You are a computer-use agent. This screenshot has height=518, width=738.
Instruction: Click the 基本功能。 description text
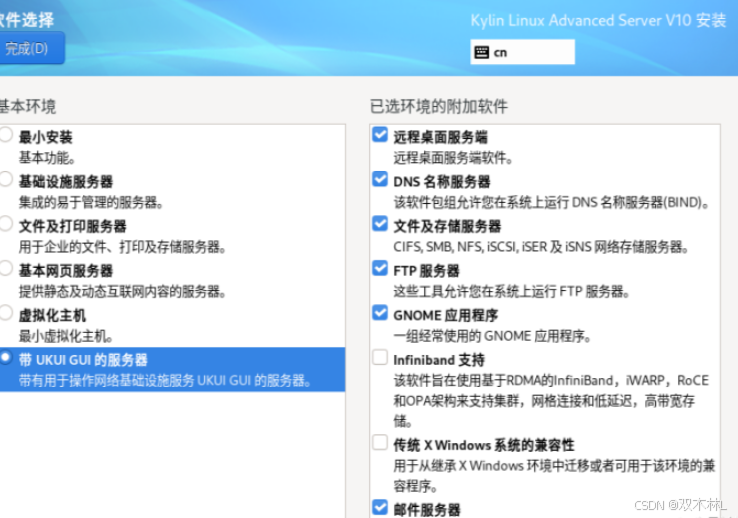[x=47, y=158]
